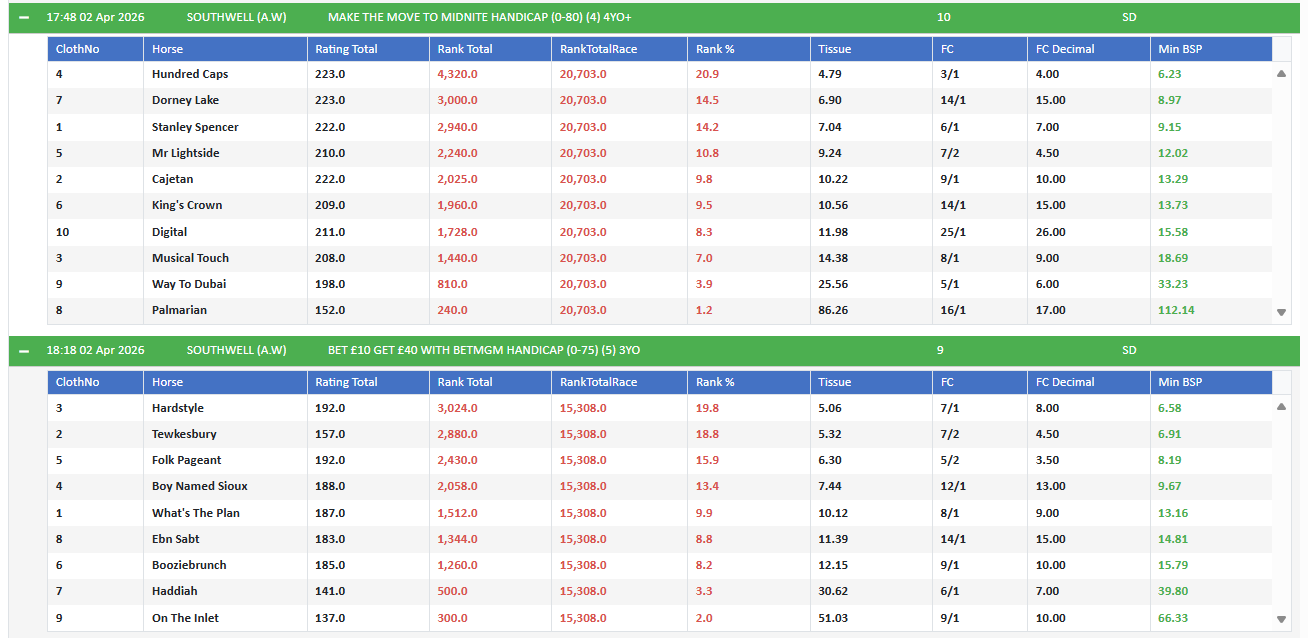Click Min BSP value 6.23 for Hundred Caps

(1170, 74)
